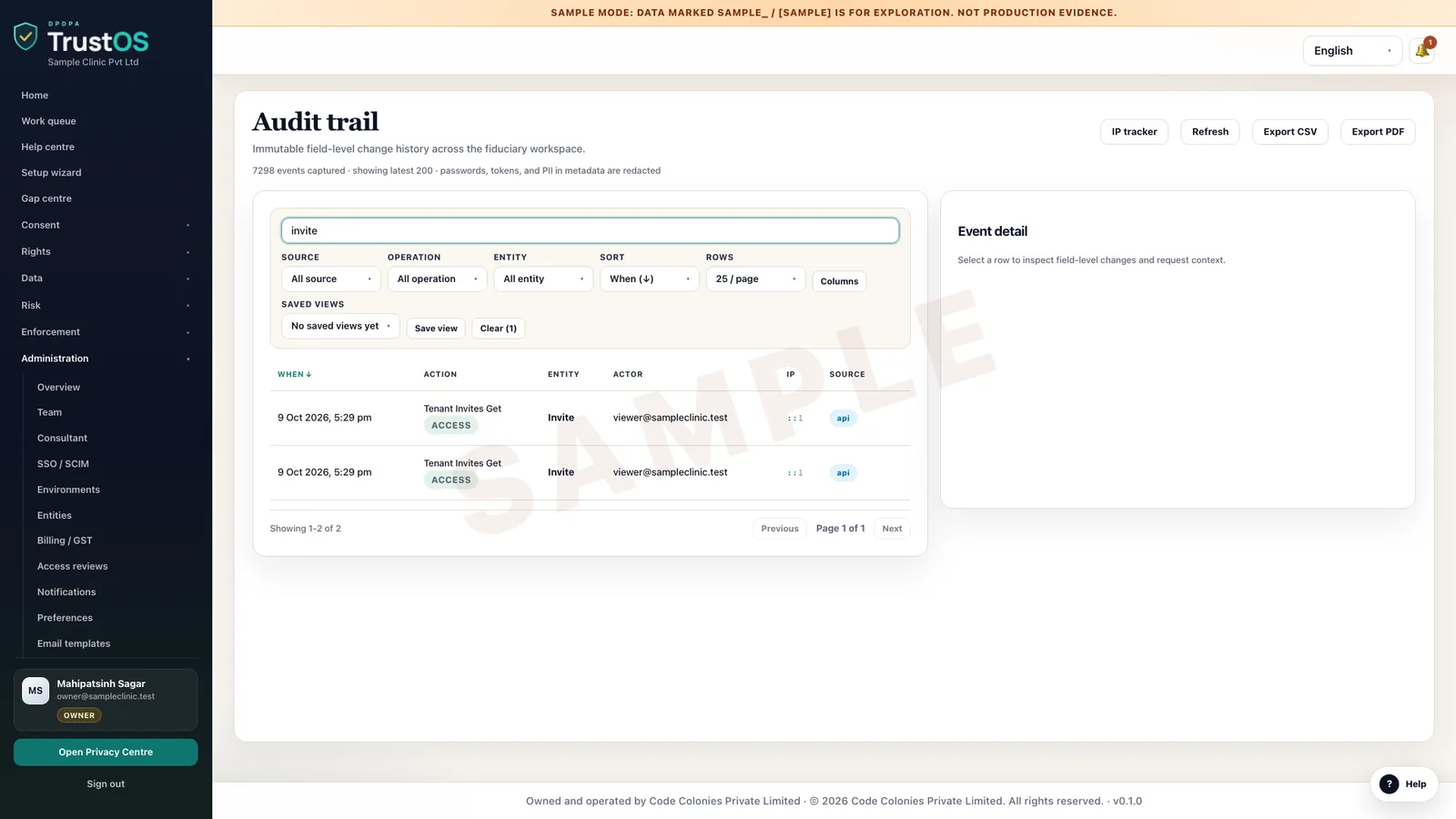Open the When sort dropdown
The height and width of the screenshot is (819, 1456).
click(x=649, y=279)
